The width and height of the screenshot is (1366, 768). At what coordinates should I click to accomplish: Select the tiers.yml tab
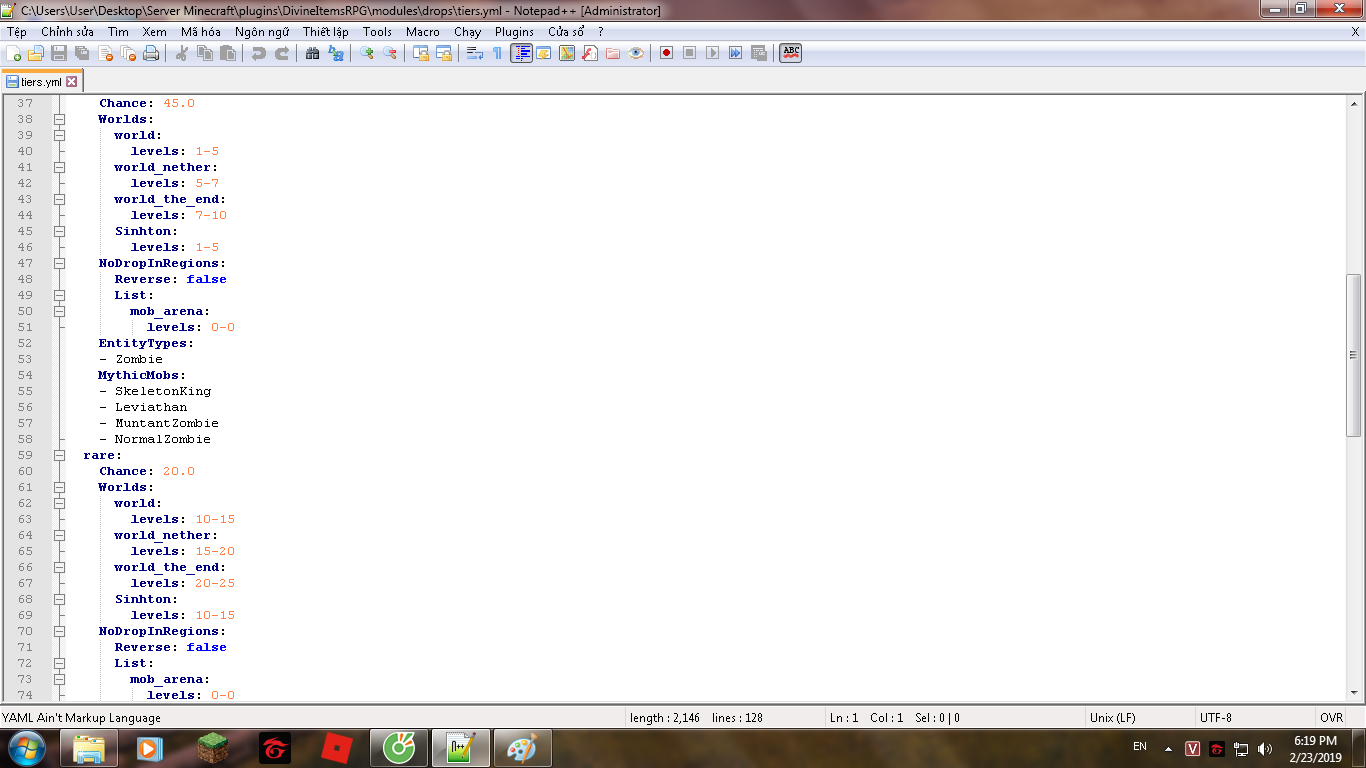[41, 82]
